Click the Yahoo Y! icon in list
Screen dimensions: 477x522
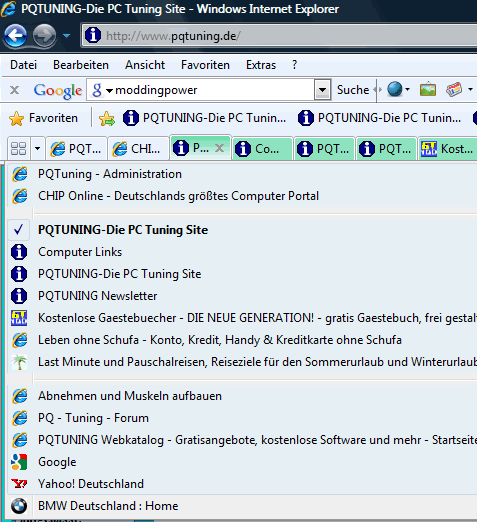(19, 484)
